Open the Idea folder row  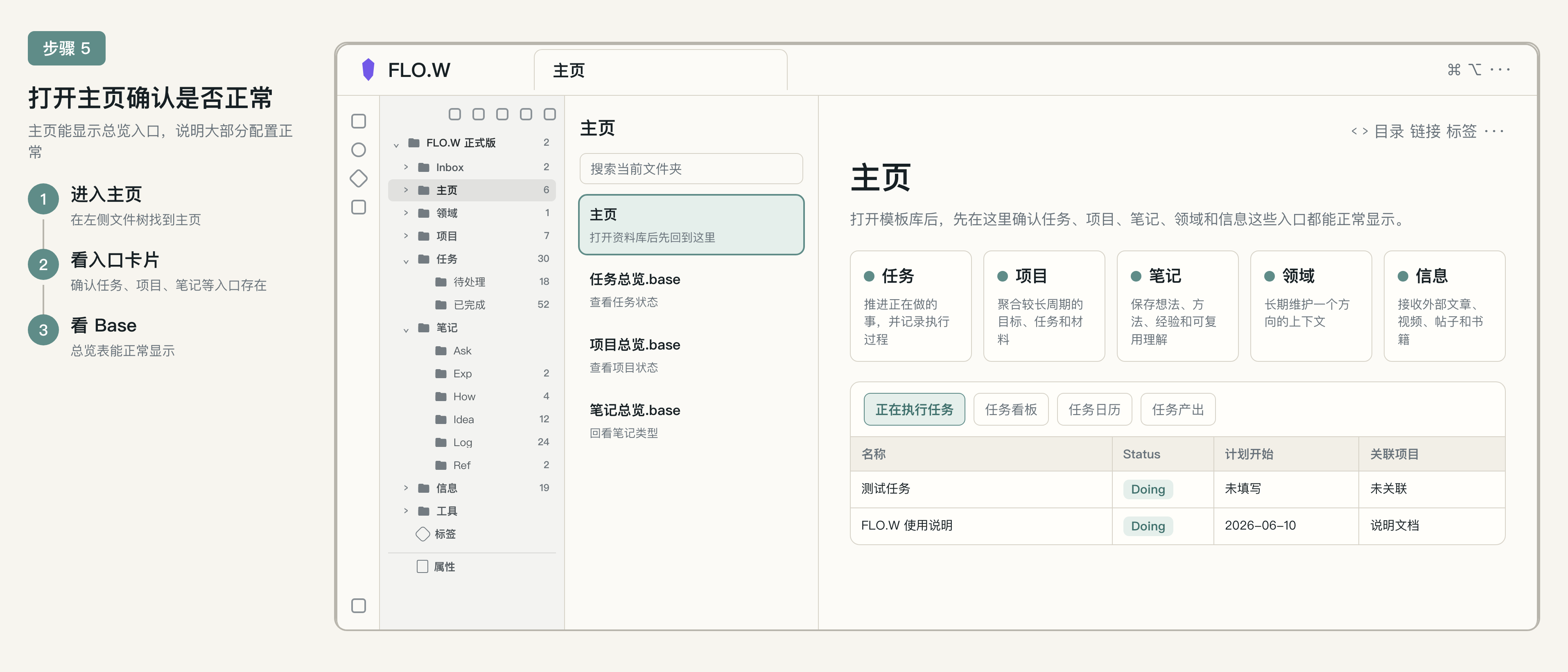[x=472, y=419]
